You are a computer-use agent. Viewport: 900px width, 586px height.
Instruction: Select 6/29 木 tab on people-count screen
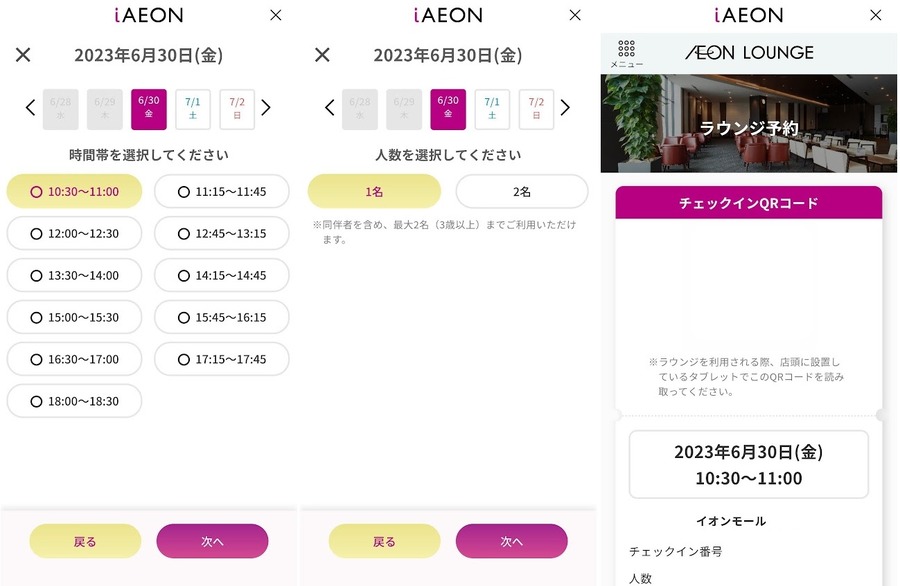[x=404, y=108]
